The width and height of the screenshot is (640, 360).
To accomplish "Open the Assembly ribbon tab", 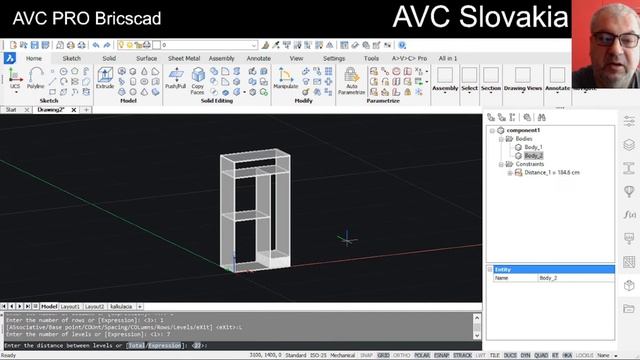I will tap(222, 58).
